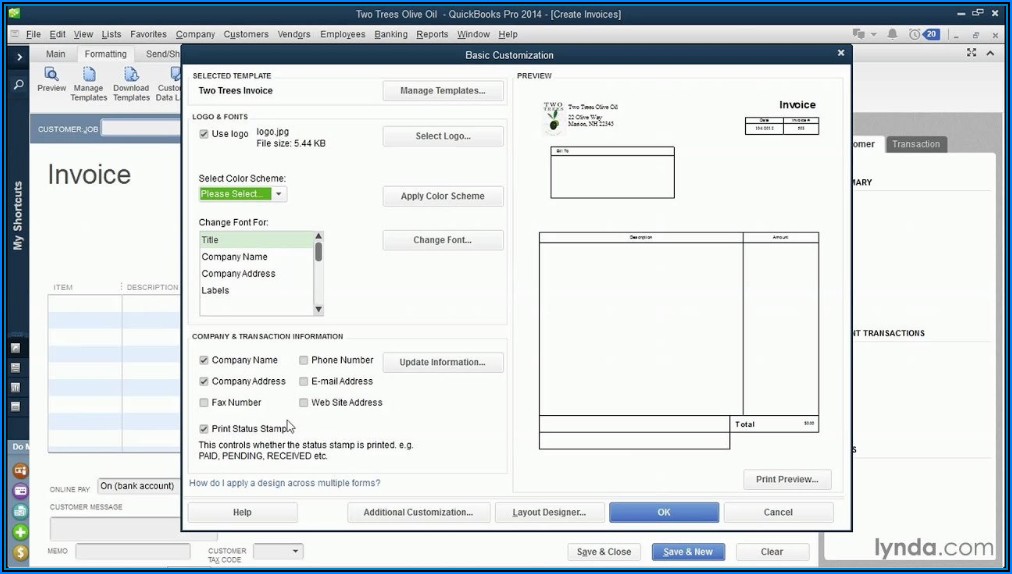The width and height of the screenshot is (1012, 574).
Task: Uncheck the Use logo checkbox
Action: 204,134
